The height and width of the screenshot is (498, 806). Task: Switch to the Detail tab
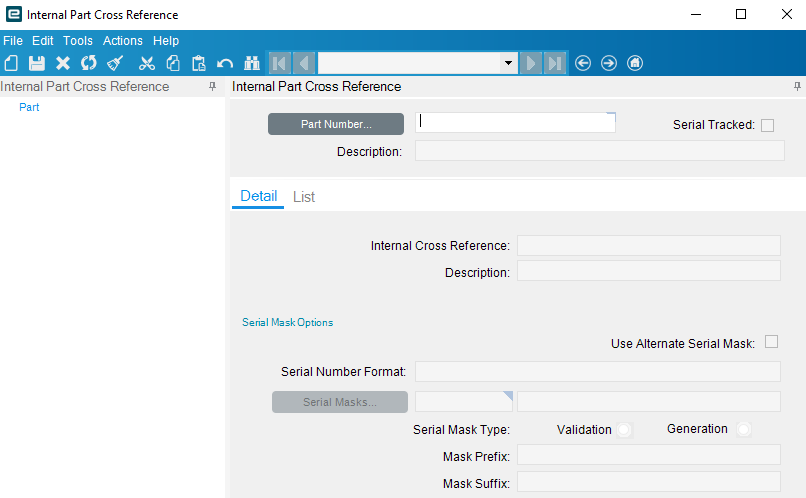pyautogui.click(x=259, y=196)
